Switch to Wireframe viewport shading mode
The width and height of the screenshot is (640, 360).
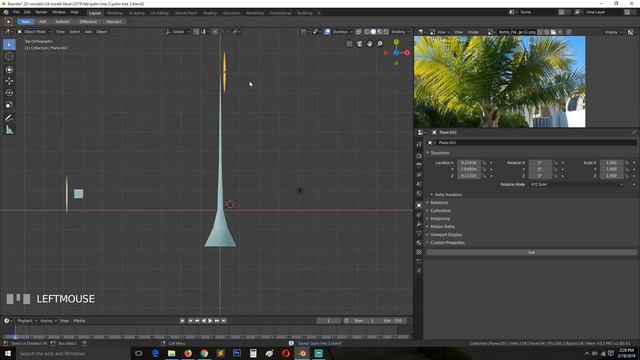tap(367, 32)
